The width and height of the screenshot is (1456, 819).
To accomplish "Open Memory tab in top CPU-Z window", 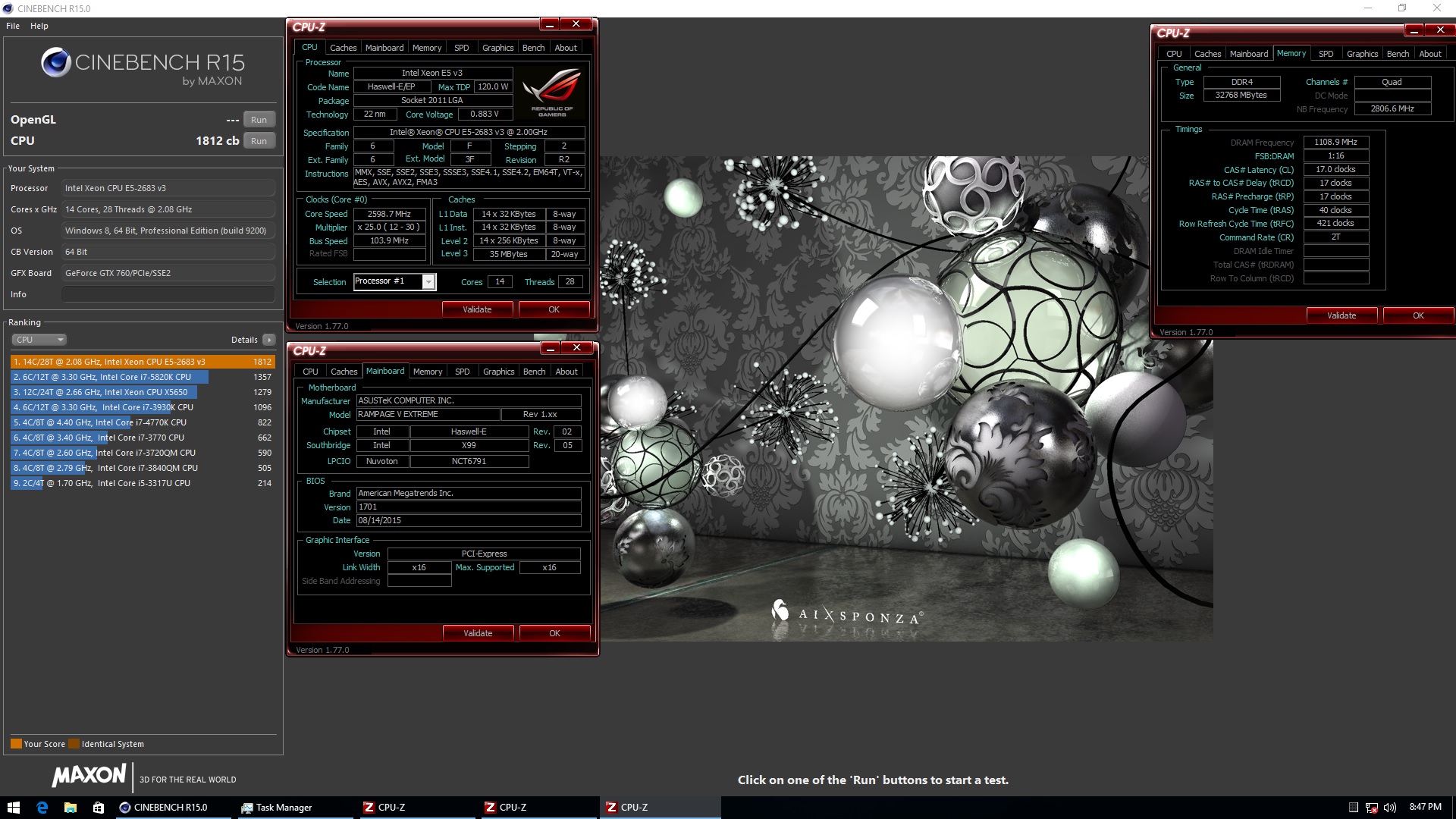I will (x=427, y=48).
